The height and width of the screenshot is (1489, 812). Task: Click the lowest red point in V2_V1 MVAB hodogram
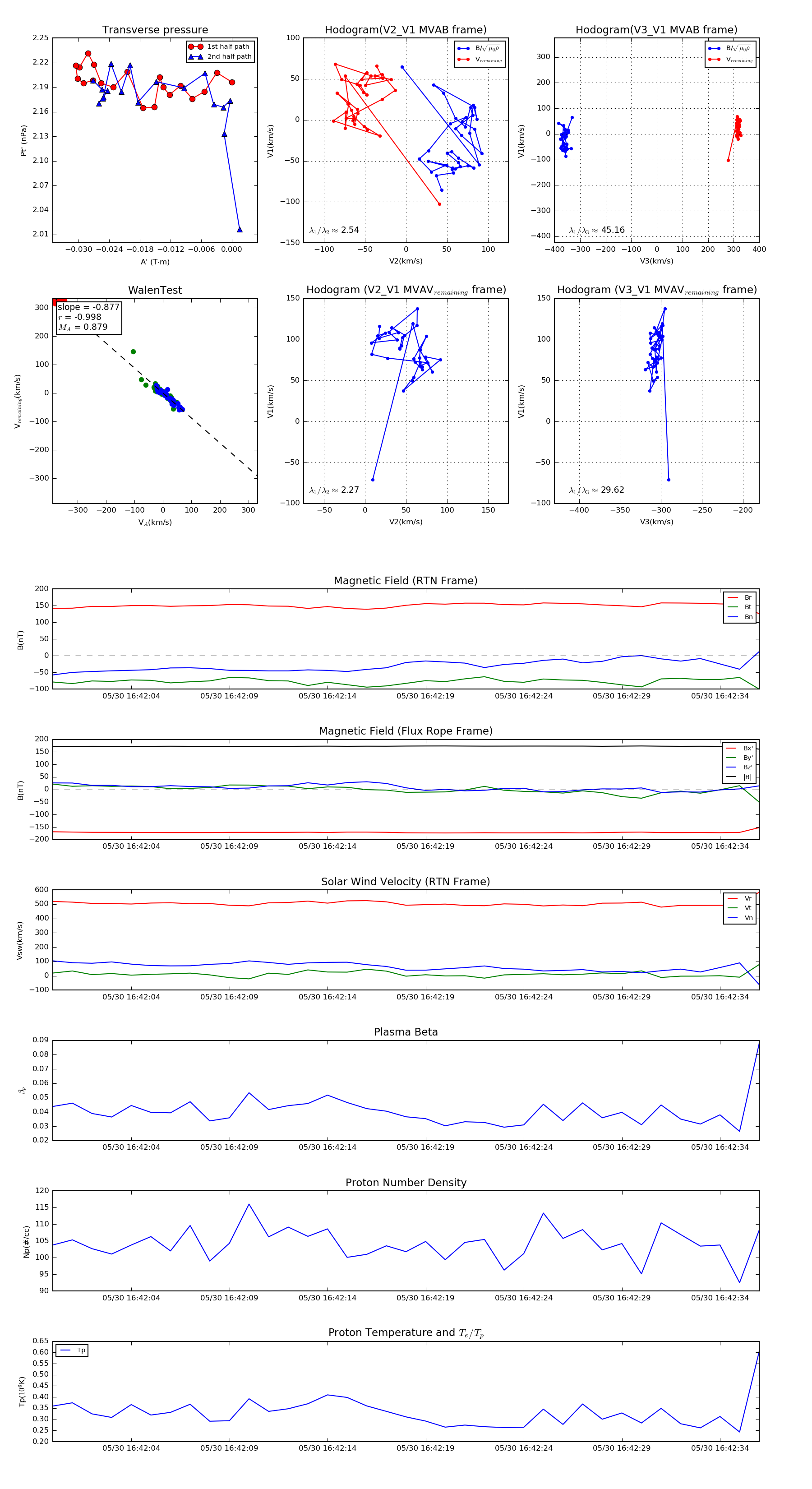click(x=439, y=204)
